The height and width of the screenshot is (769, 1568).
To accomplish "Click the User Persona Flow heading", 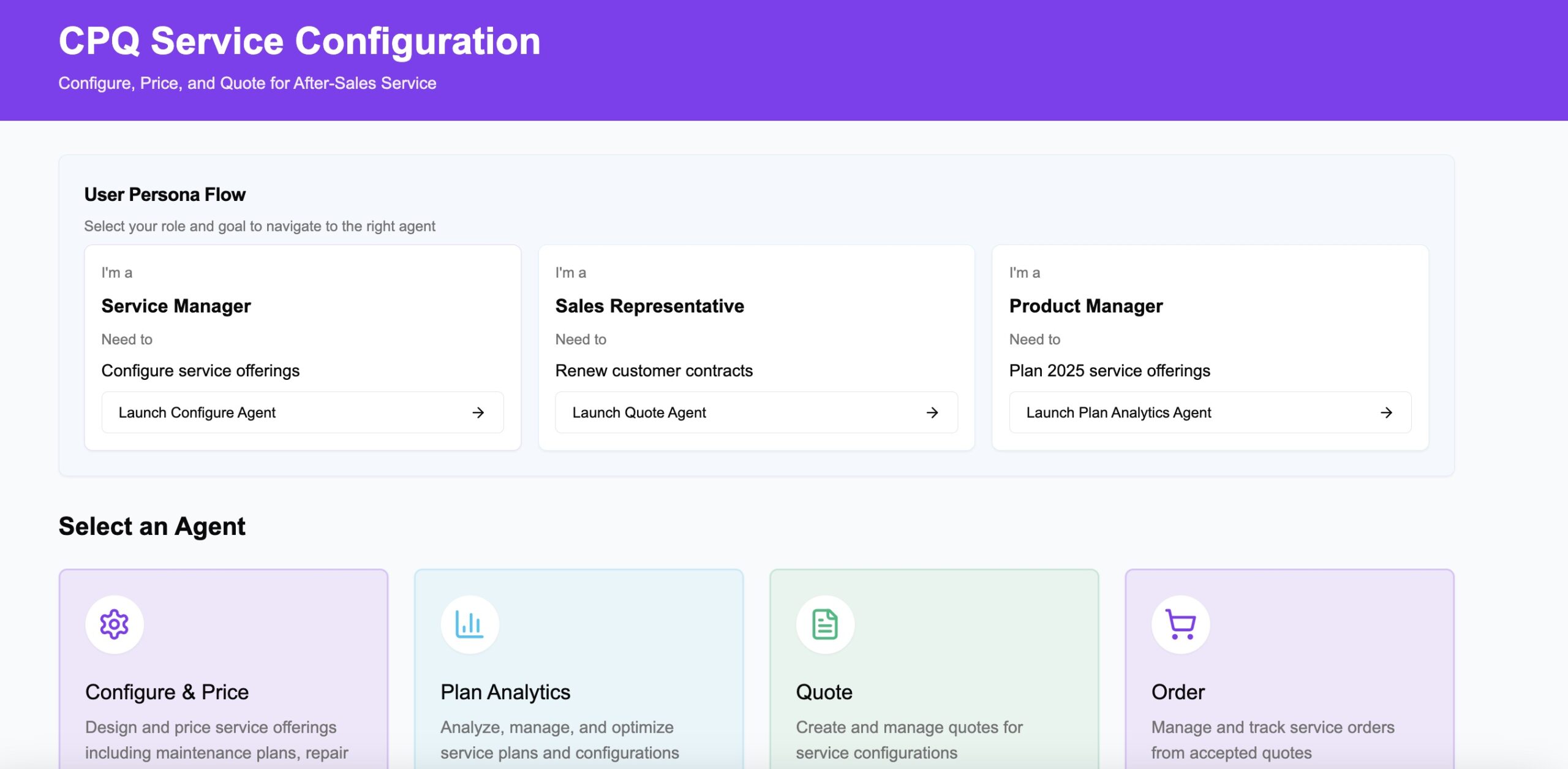I will click(165, 194).
